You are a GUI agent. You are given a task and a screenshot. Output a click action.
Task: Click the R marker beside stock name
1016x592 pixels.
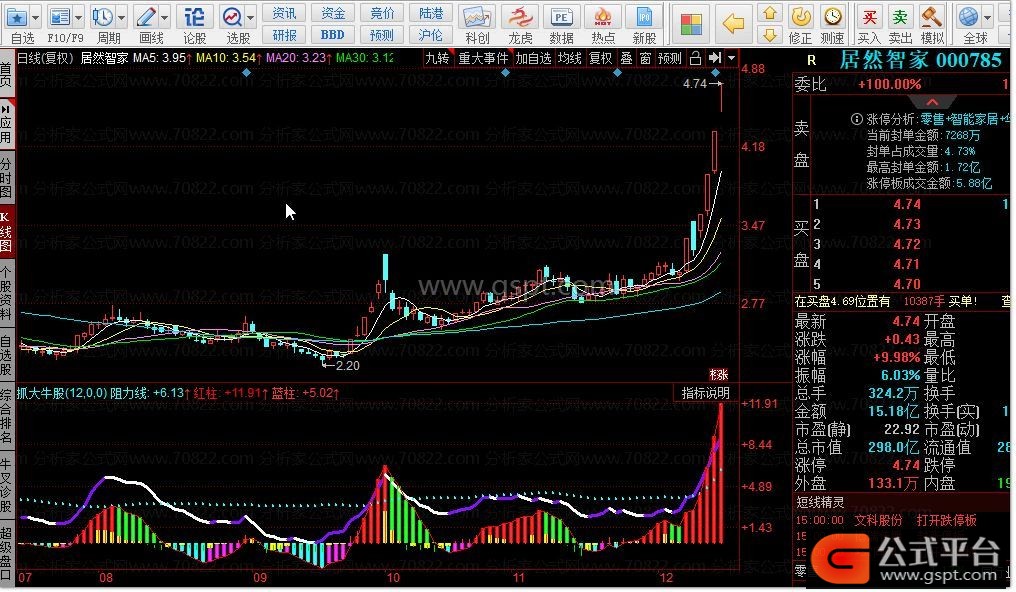click(811, 61)
